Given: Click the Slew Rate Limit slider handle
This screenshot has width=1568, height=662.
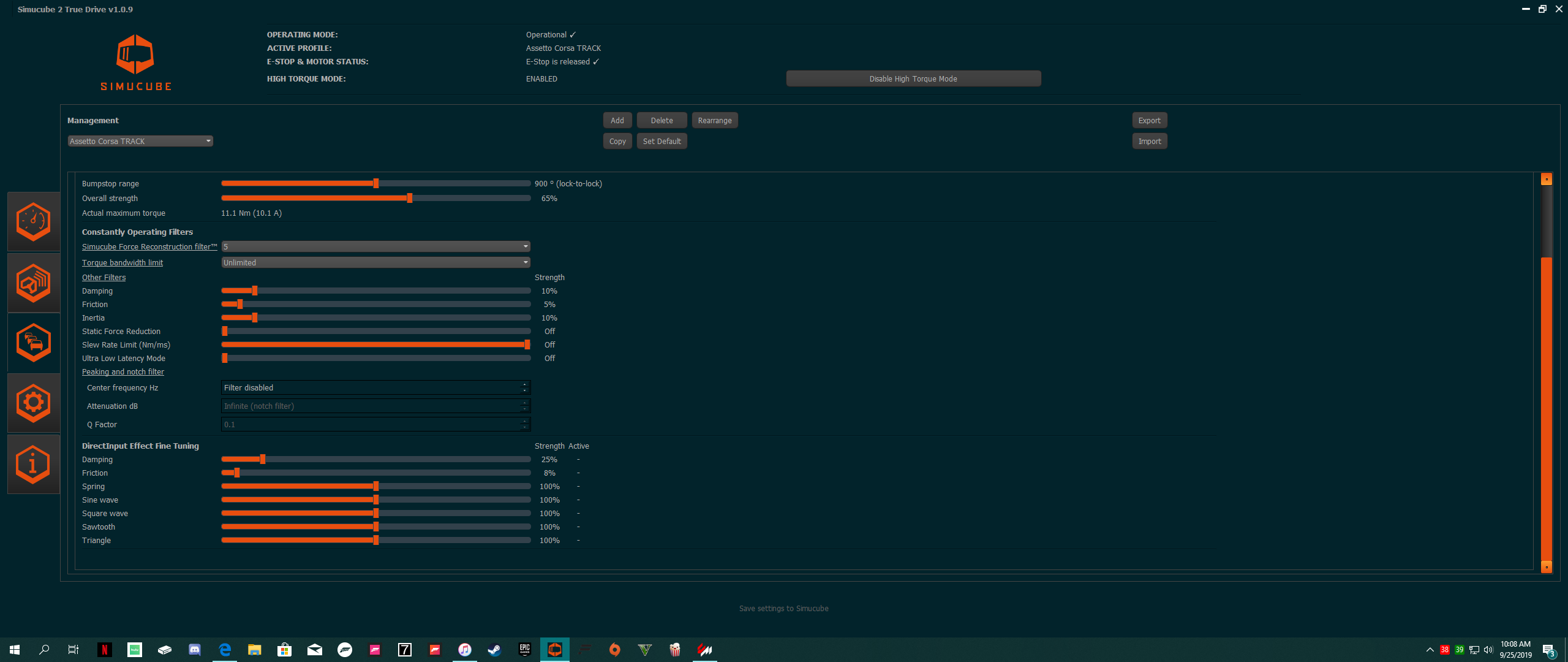Looking at the screenshot, I should 527,344.
